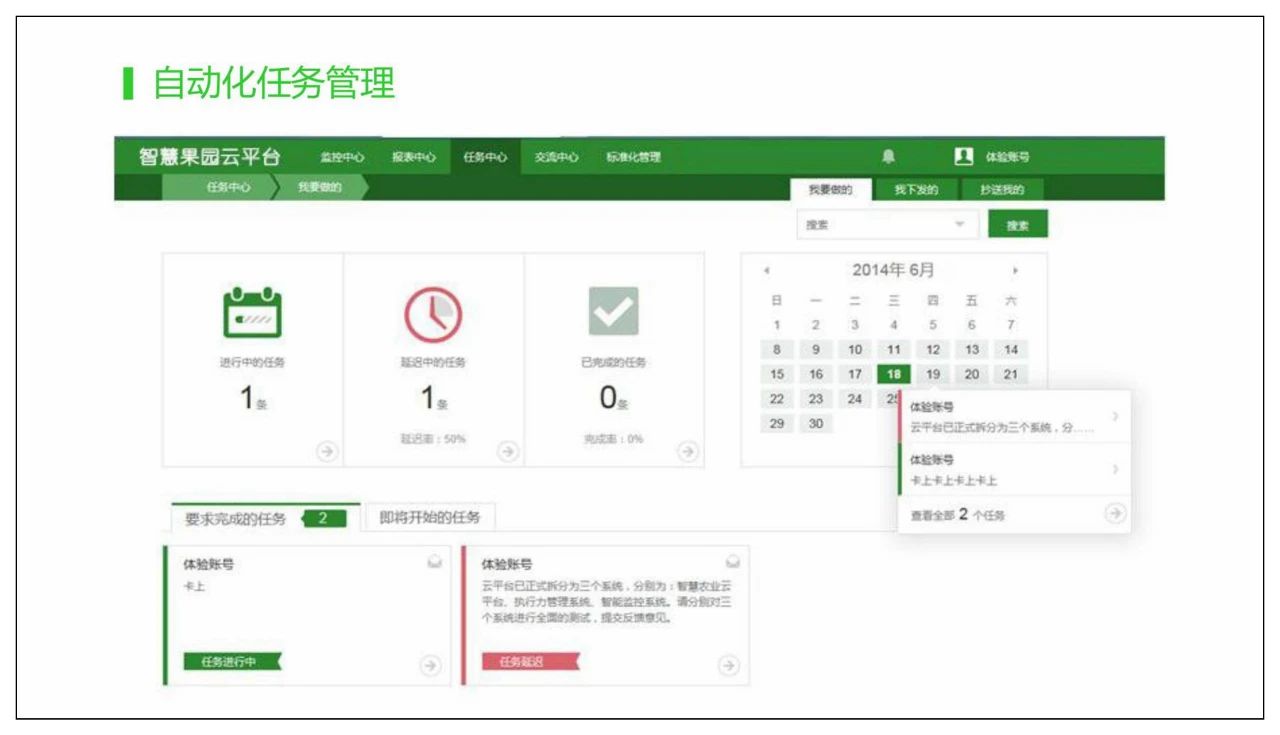The width and height of the screenshot is (1280, 735).
Task: Click the red clock 延迟中的任务 icon
Action: click(x=432, y=313)
